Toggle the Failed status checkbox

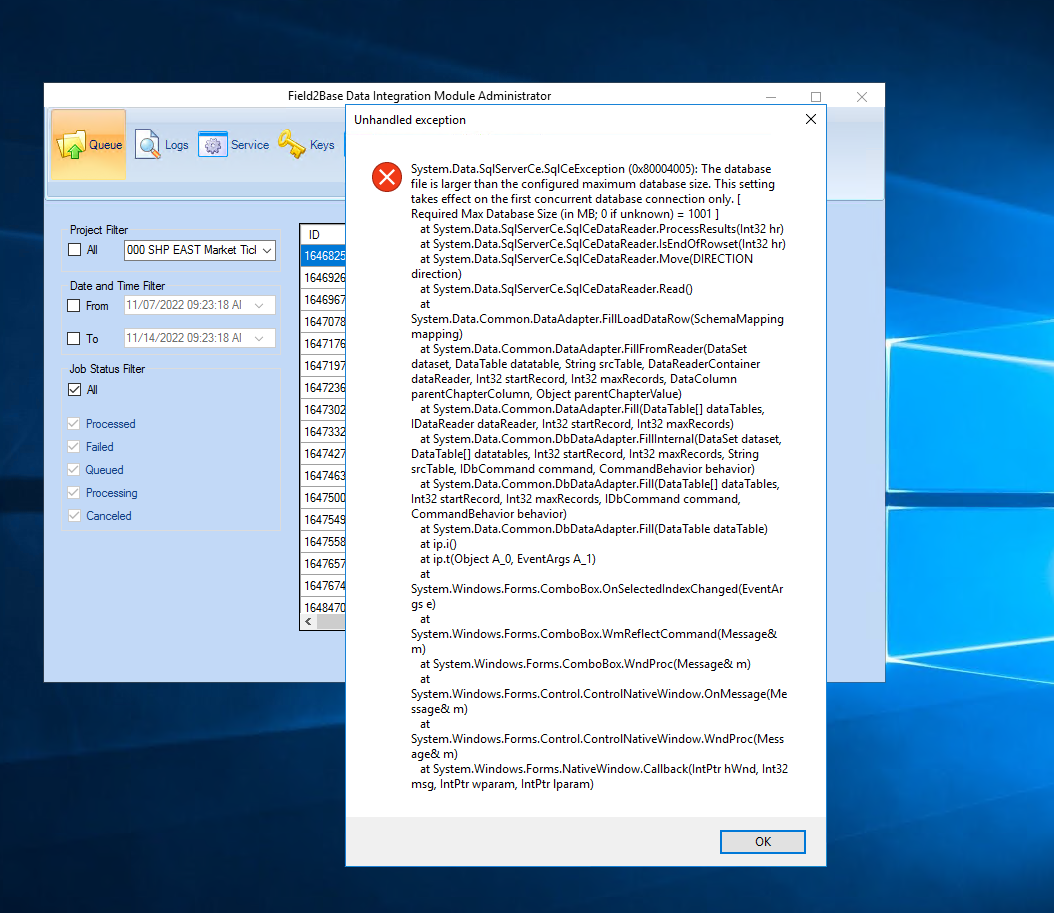coord(74,446)
